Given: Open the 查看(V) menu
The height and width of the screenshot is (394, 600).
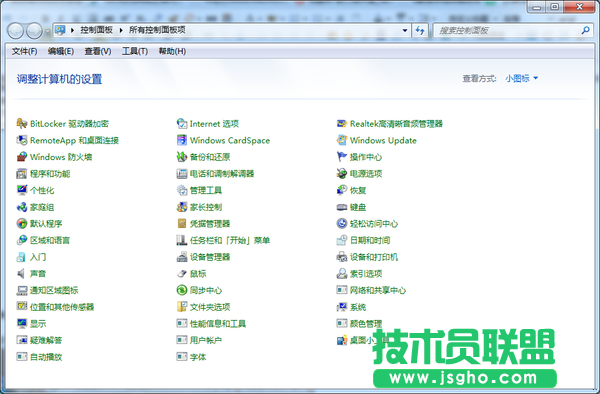Looking at the screenshot, I should pyautogui.click(x=98, y=51).
